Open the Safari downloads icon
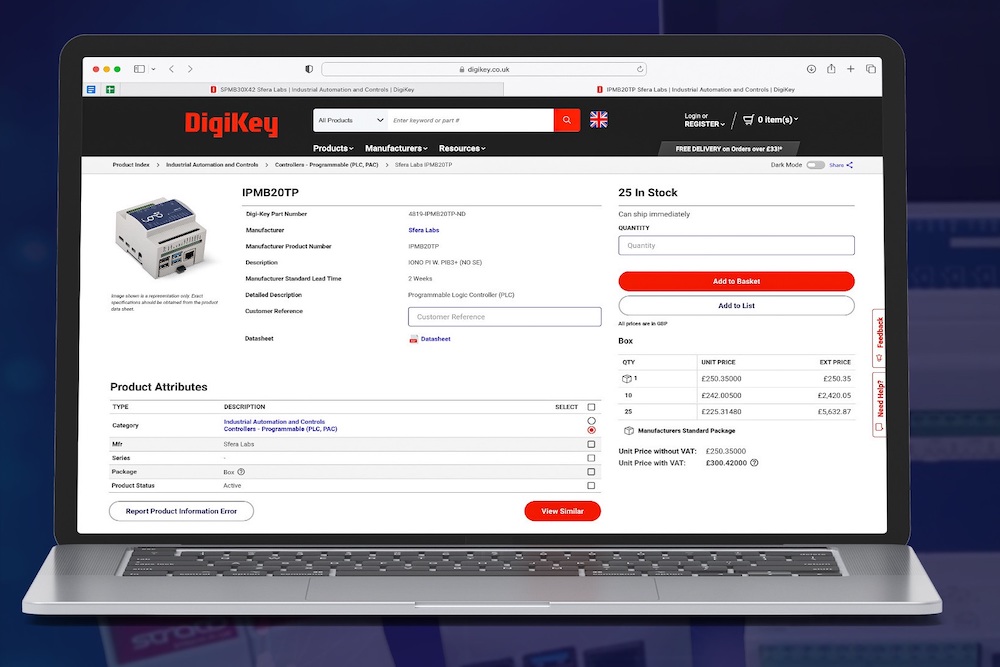Viewport: 1000px width, 667px height. (811, 69)
